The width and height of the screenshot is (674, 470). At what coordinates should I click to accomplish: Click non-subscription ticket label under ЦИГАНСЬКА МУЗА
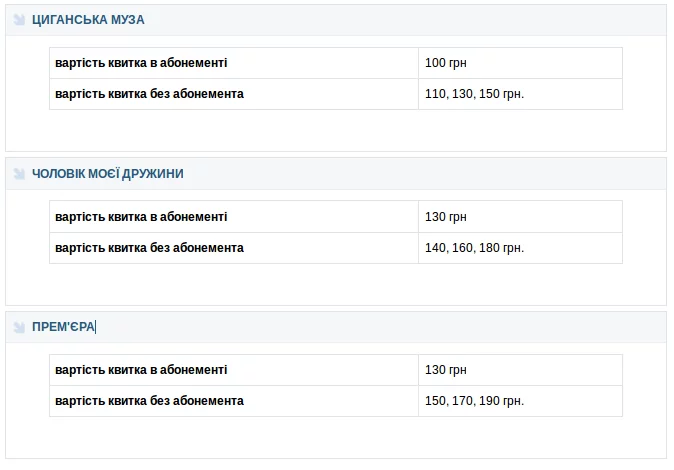pos(149,94)
